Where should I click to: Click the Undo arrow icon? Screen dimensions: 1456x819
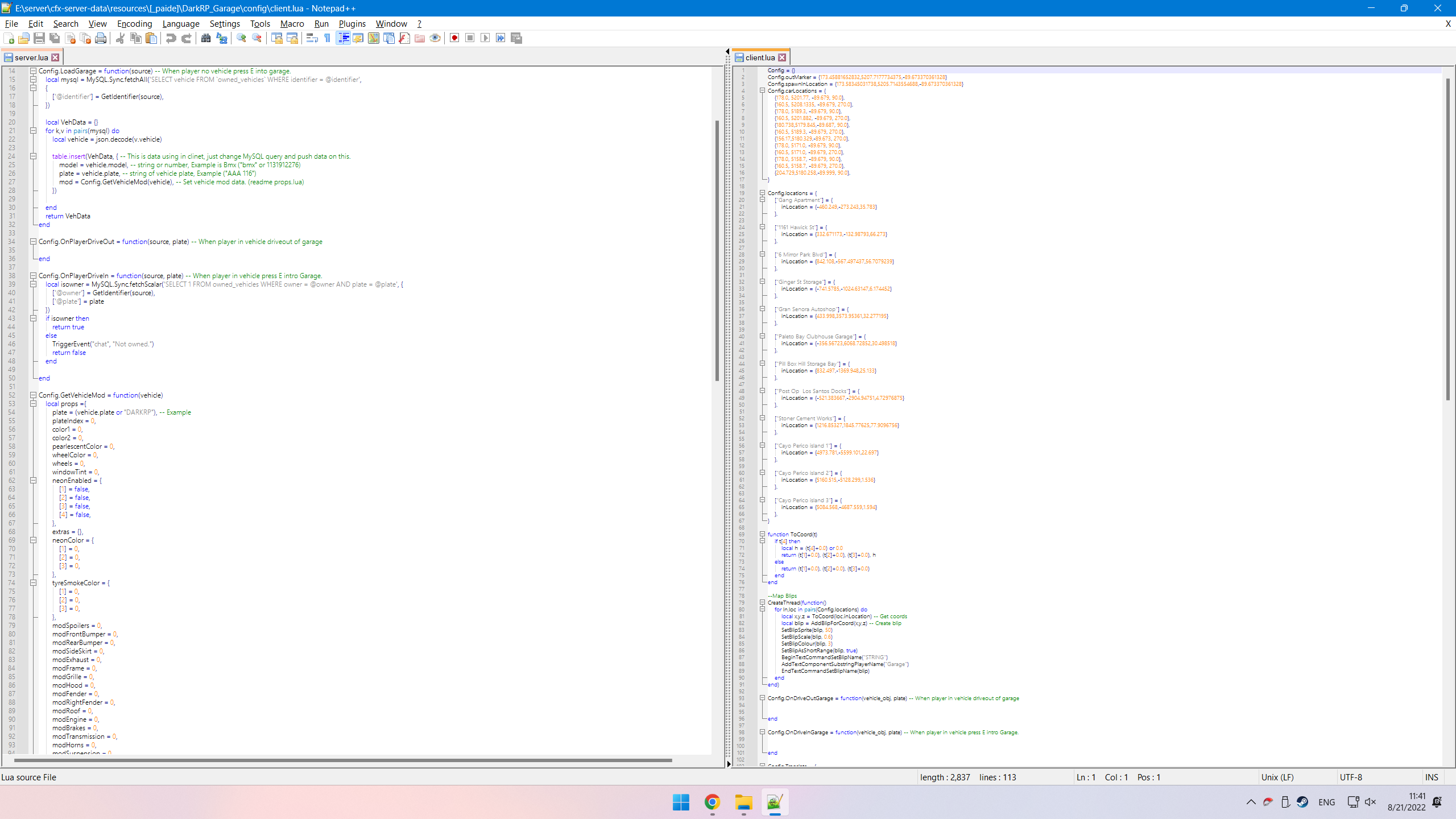coord(171,38)
